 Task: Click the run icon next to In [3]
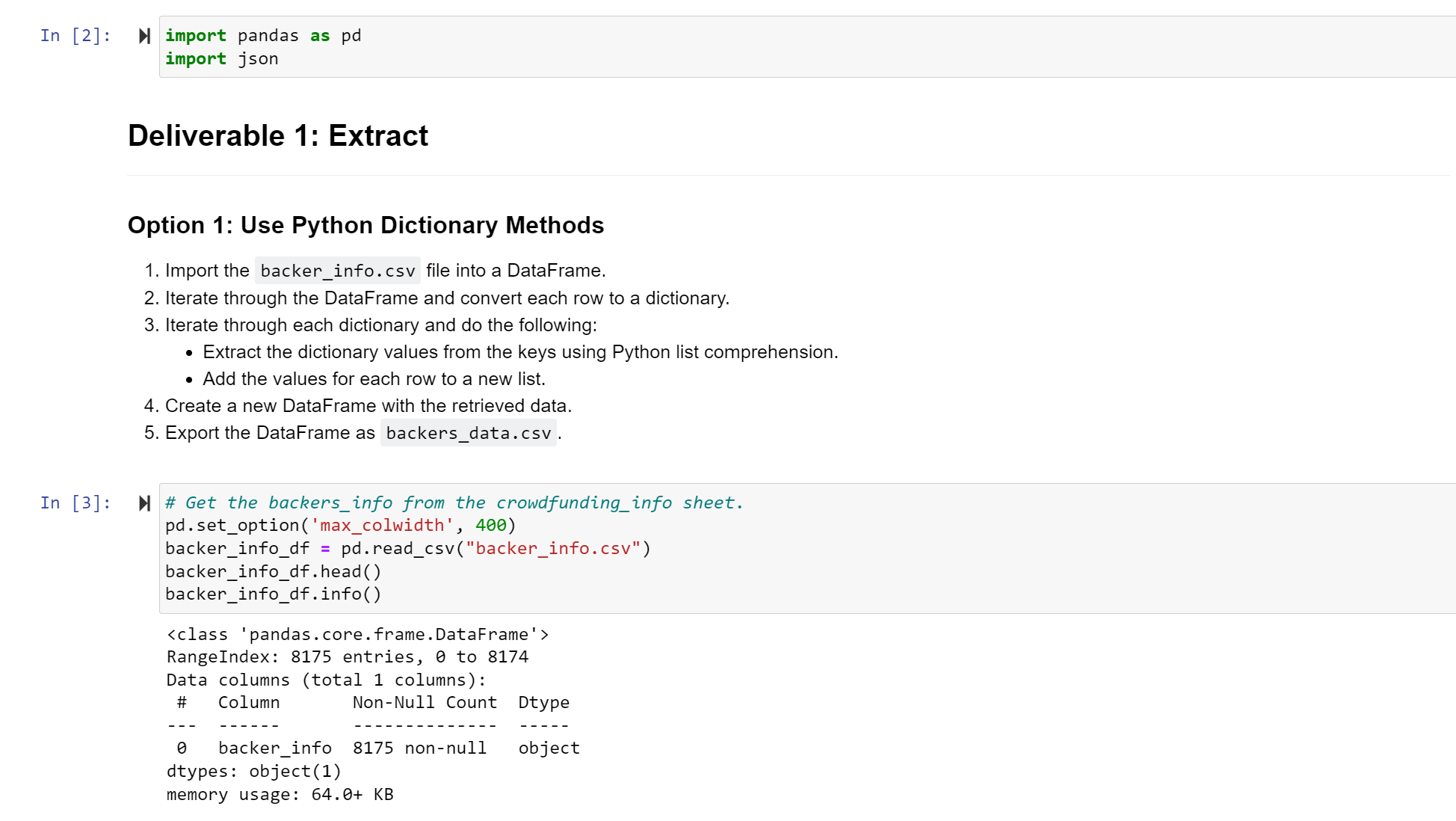pos(143,503)
